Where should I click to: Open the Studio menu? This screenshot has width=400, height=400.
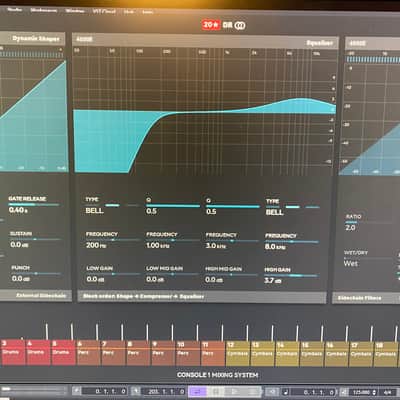[14, 10]
